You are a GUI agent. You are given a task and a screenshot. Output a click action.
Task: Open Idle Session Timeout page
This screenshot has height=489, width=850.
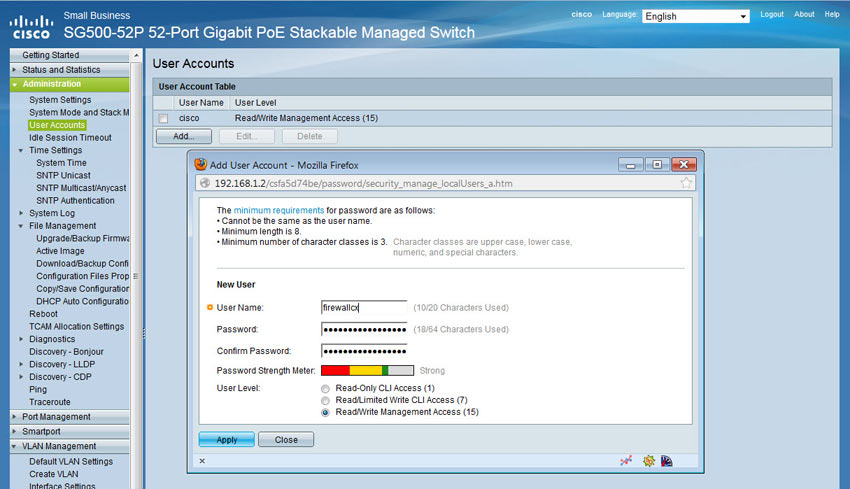70,138
